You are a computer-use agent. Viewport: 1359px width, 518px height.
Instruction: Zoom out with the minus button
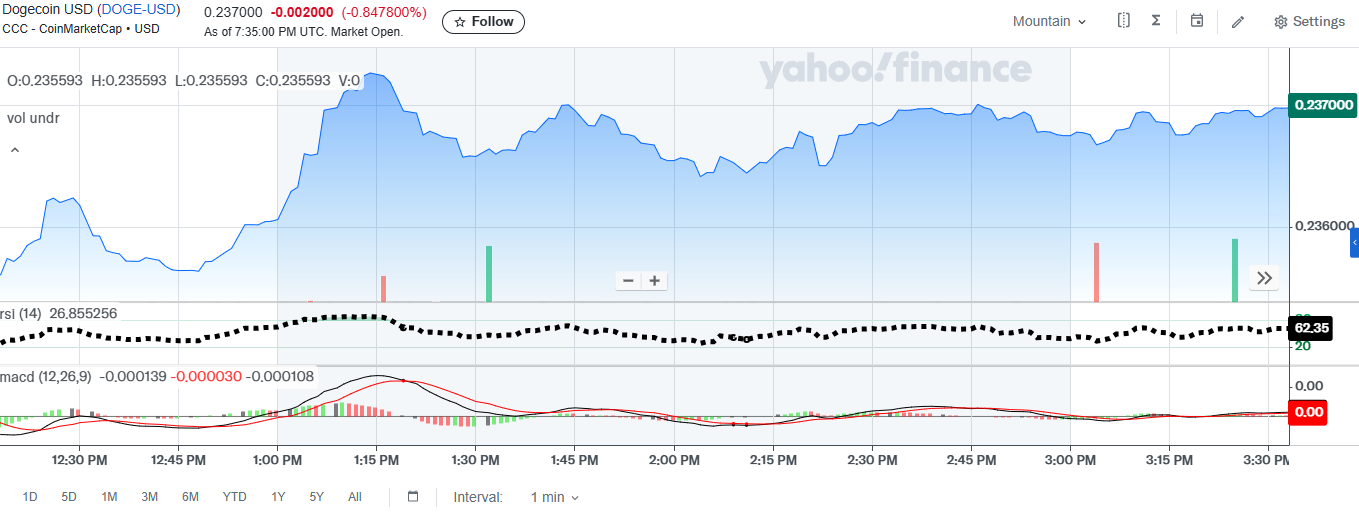(628, 281)
